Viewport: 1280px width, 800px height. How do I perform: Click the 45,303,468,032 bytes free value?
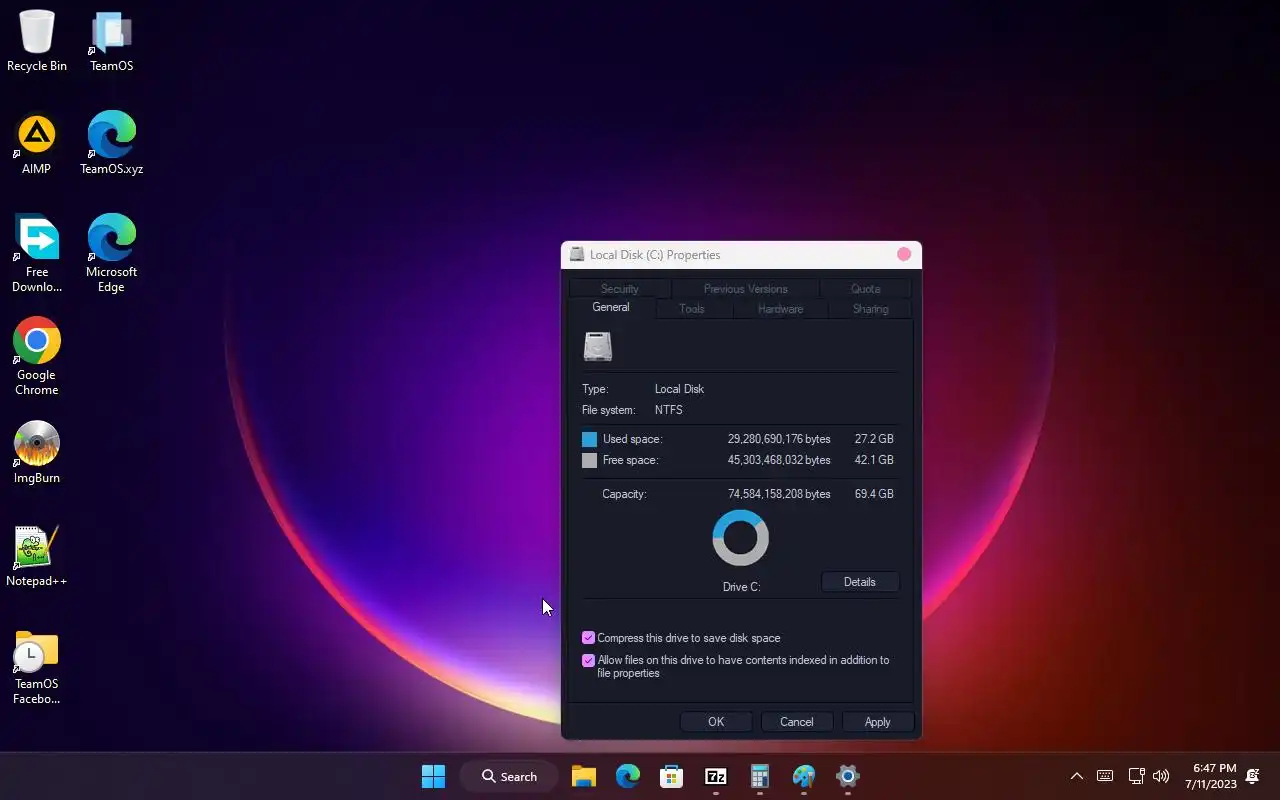click(x=779, y=460)
